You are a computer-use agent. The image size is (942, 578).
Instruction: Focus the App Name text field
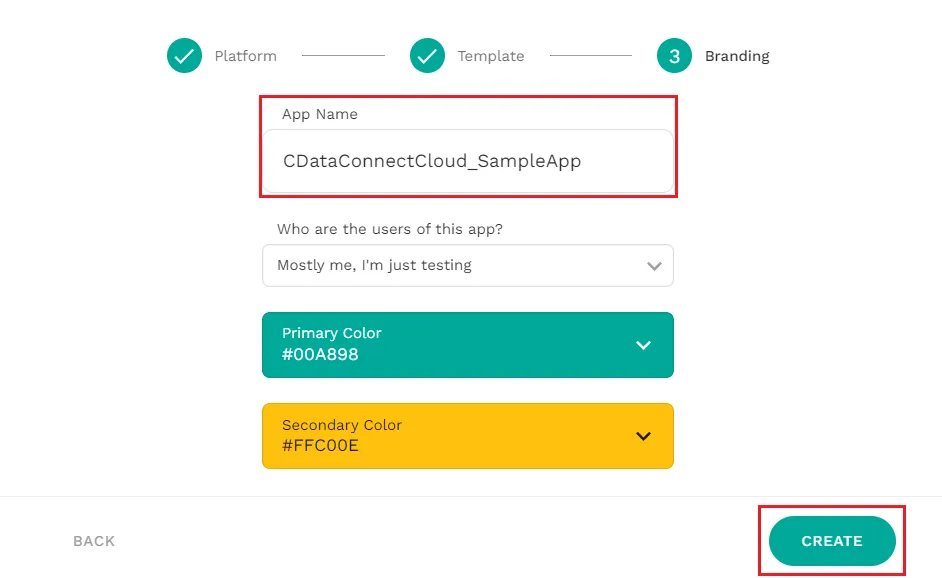point(467,160)
